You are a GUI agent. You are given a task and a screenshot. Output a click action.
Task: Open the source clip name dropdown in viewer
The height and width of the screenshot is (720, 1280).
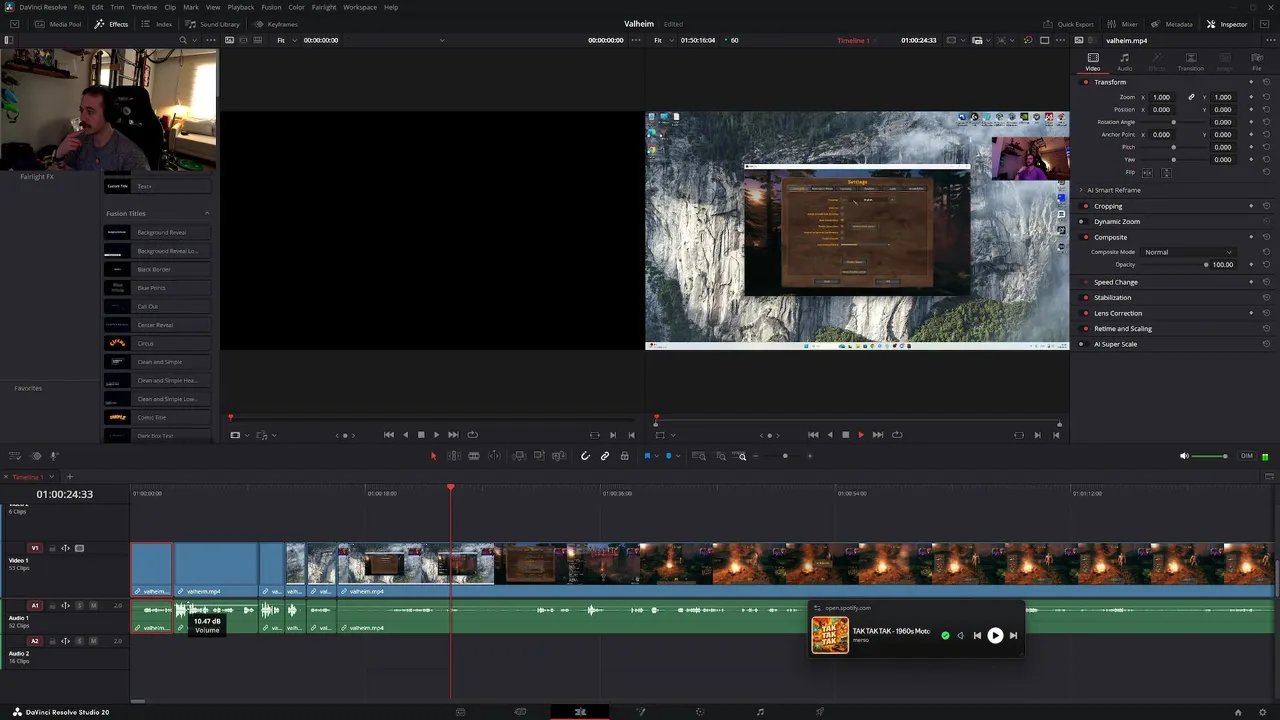[x=442, y=40]
